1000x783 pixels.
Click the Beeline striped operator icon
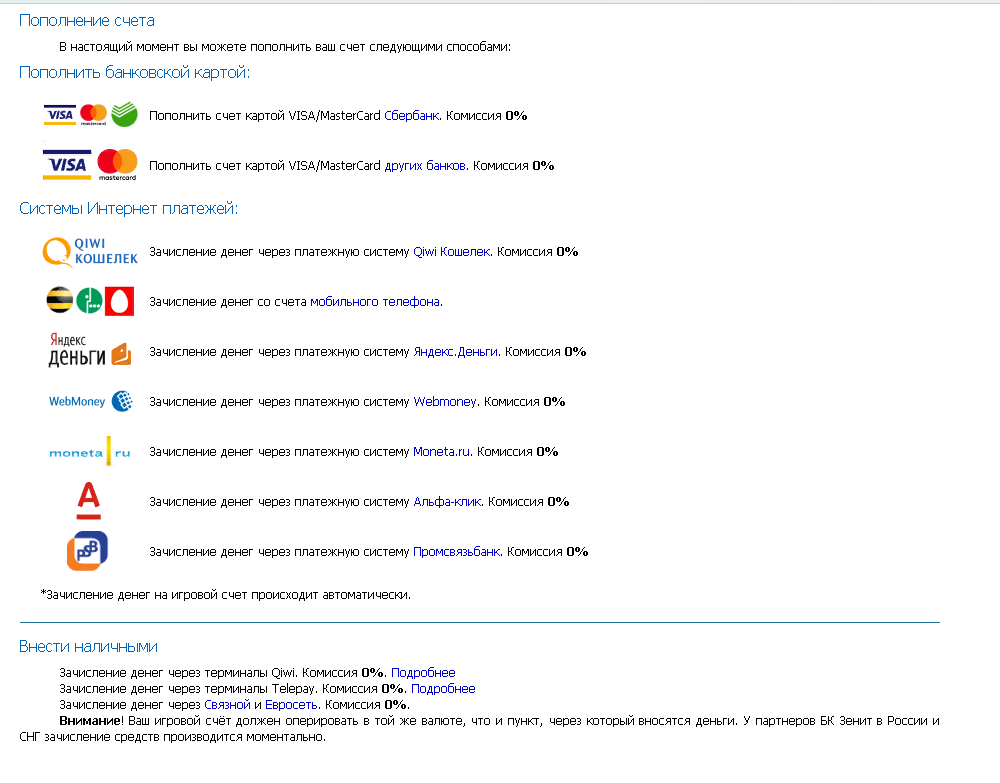pyautogui.click(x=59, y=300)
